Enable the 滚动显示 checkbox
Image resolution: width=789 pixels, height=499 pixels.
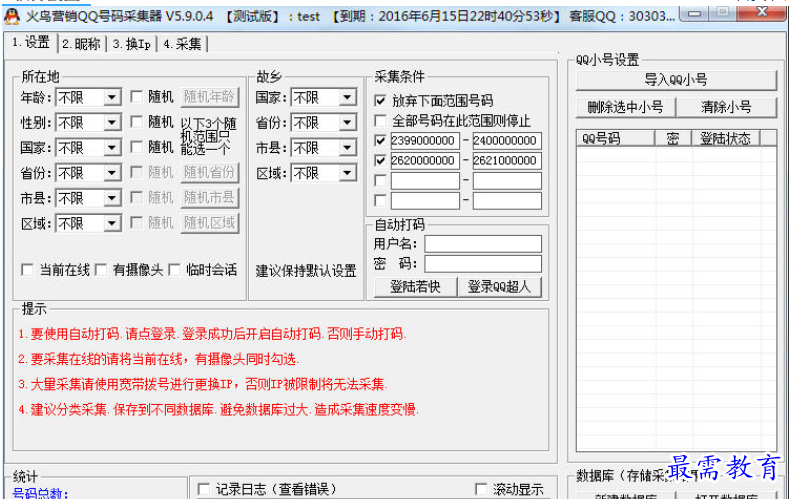[x=481, y=489]
